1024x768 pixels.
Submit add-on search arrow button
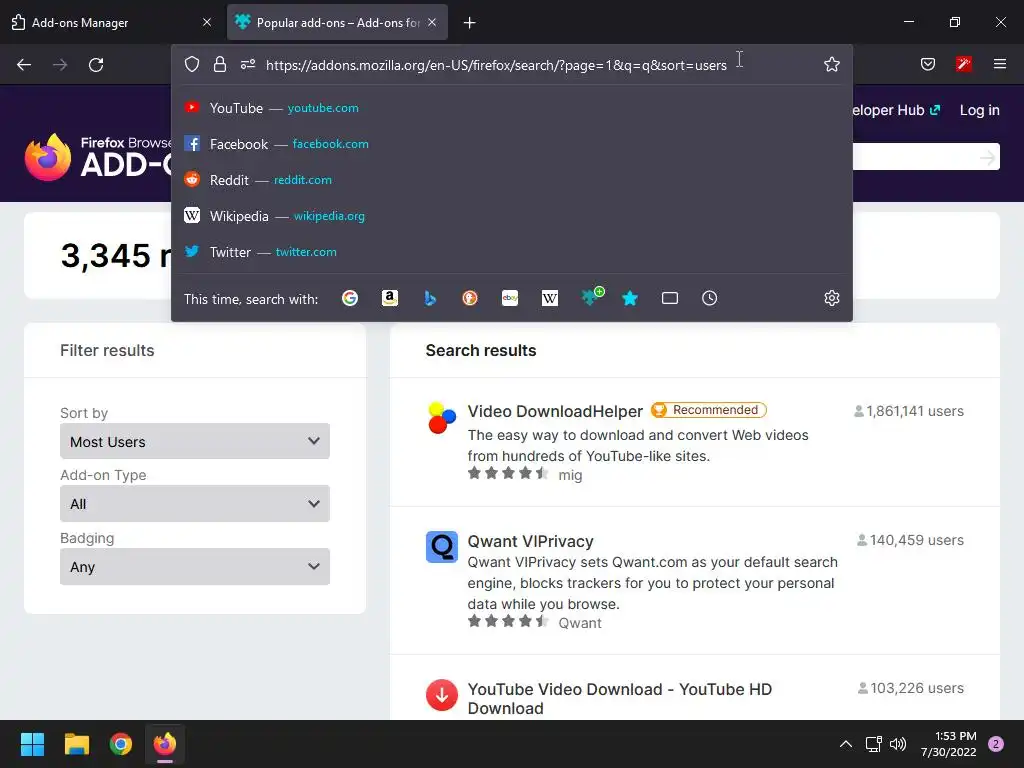point(987,157)
